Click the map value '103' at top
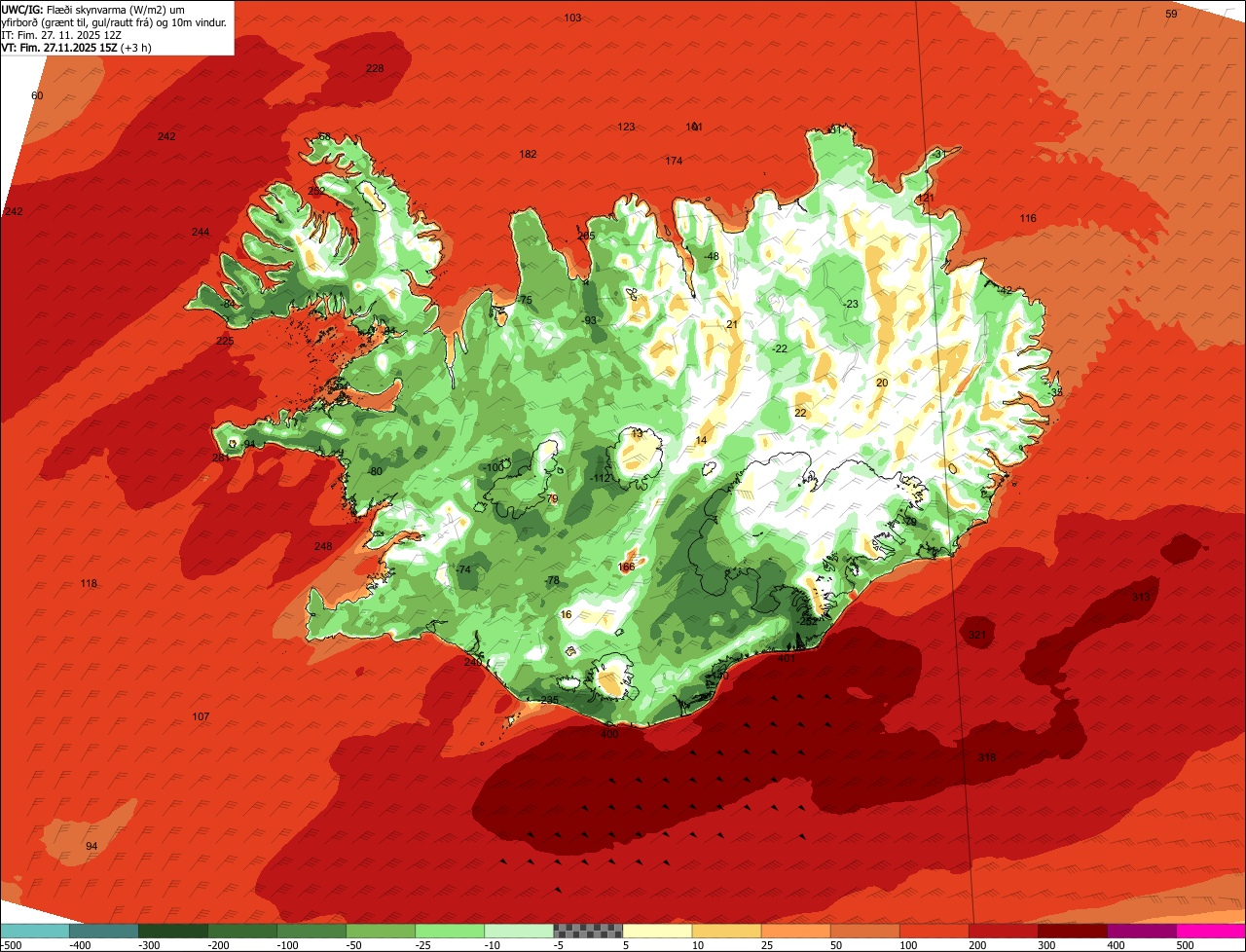 pos(572,18)
